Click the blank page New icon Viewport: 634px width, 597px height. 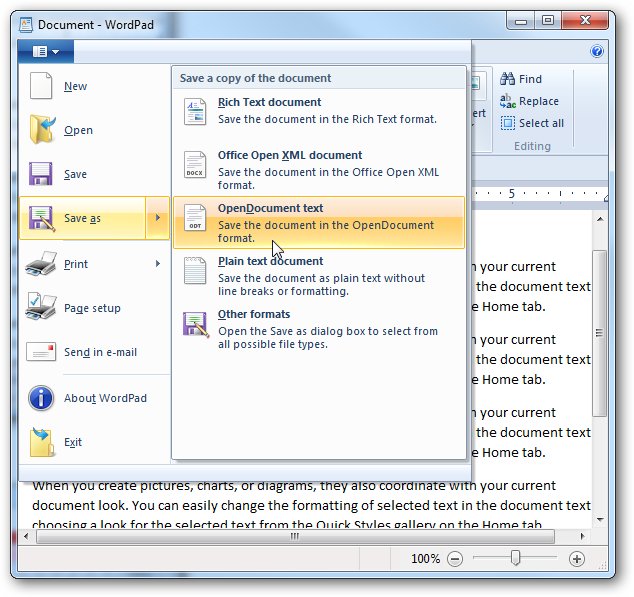coord(41,85)
